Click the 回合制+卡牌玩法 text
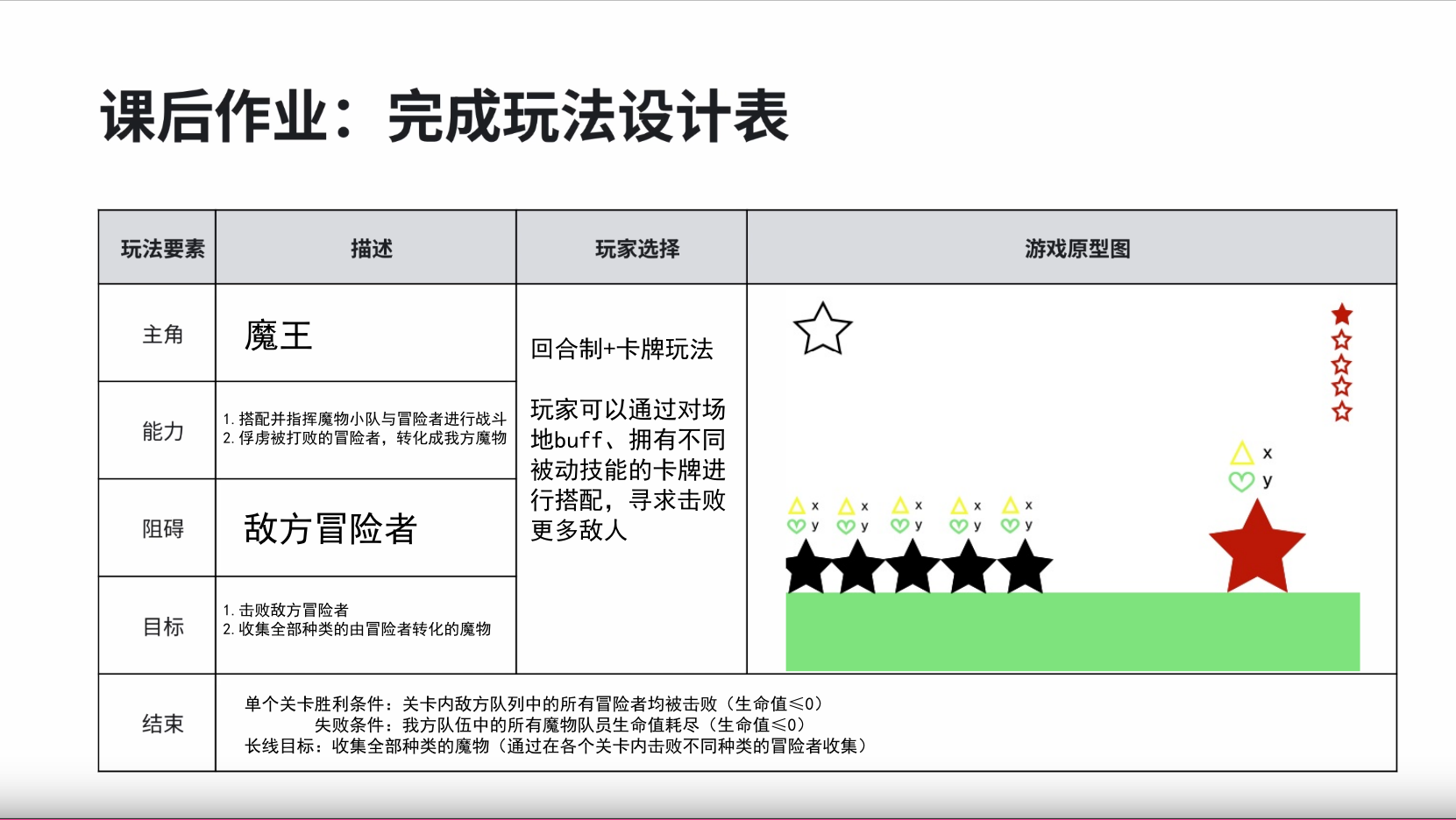This screenshot has width=1456, height=820. coord(621,350)
